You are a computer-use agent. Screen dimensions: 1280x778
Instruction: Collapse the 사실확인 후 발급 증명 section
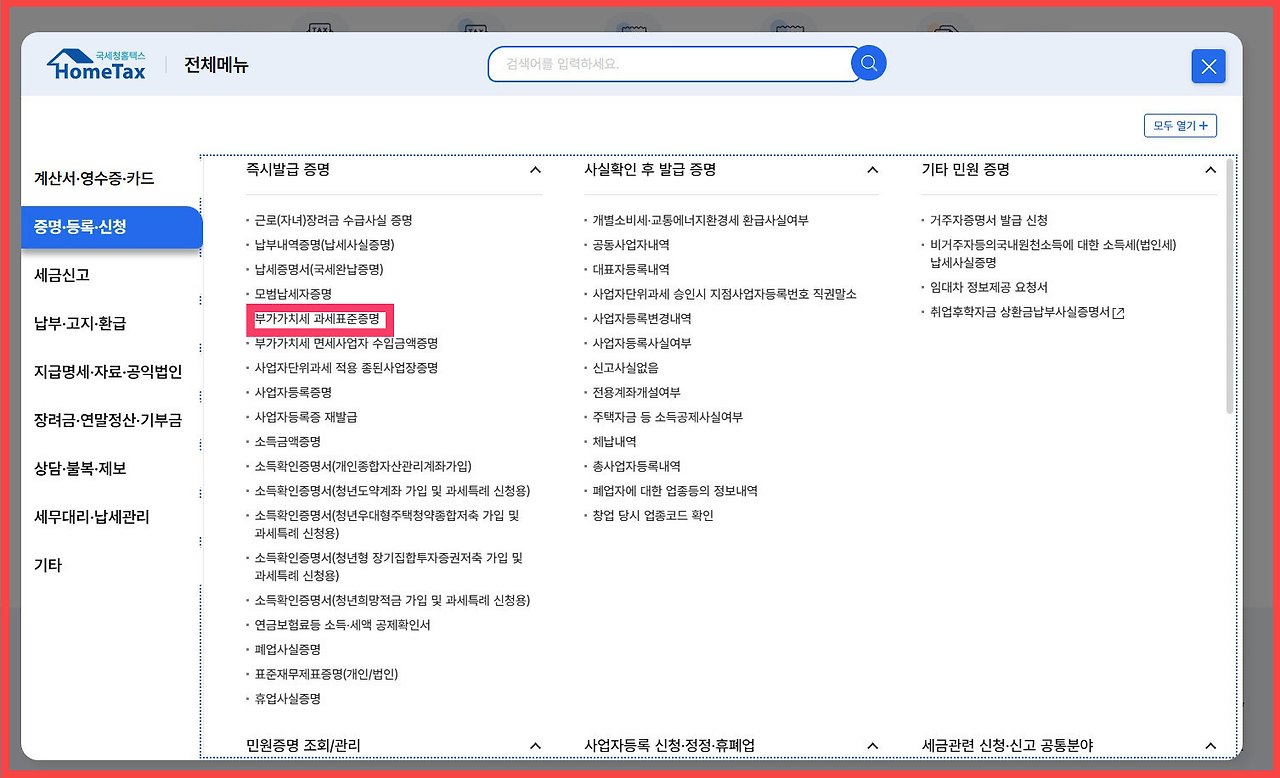[872, 170]
